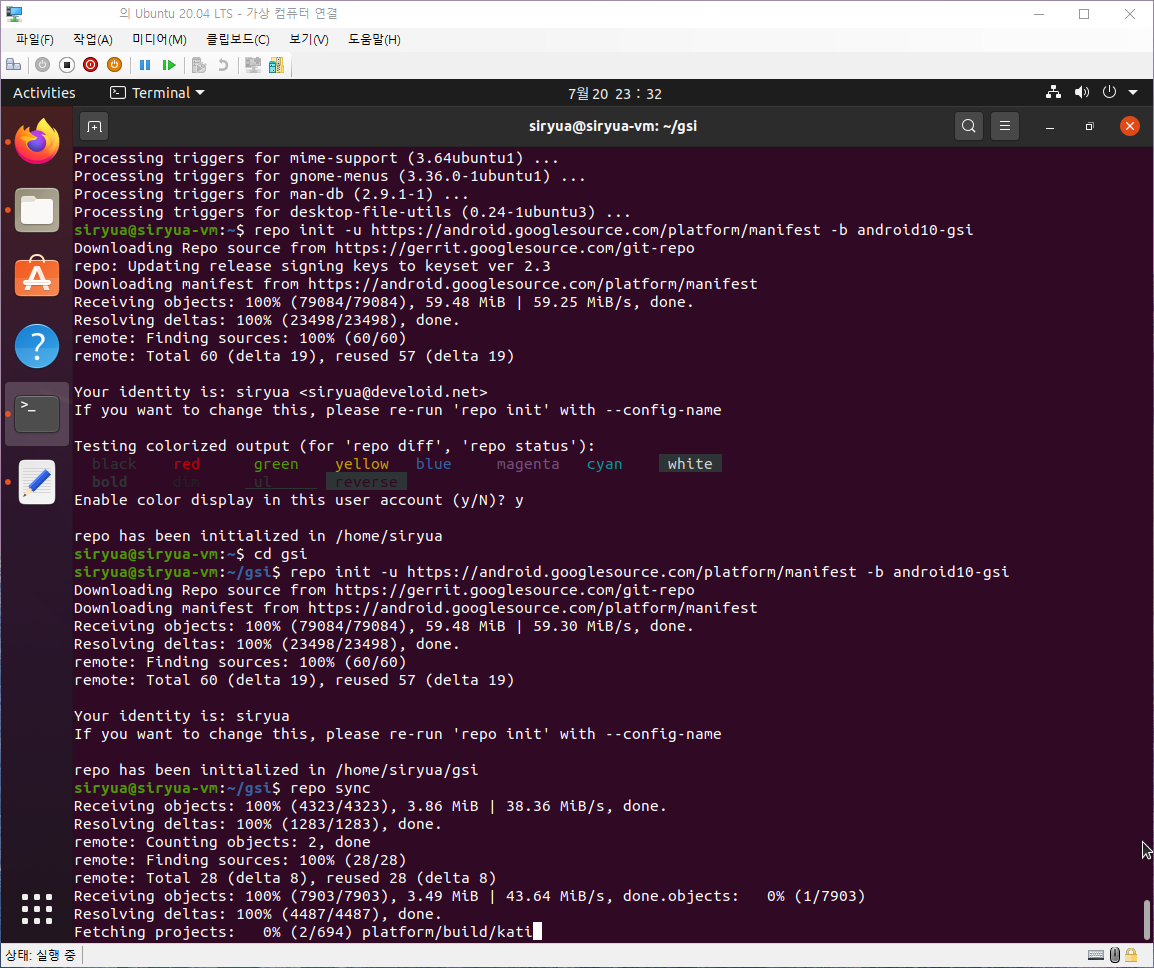The width and height of the screenshot is (1154, 968).
Task: Open the 보기(V) menu
Action: point(308,40)
